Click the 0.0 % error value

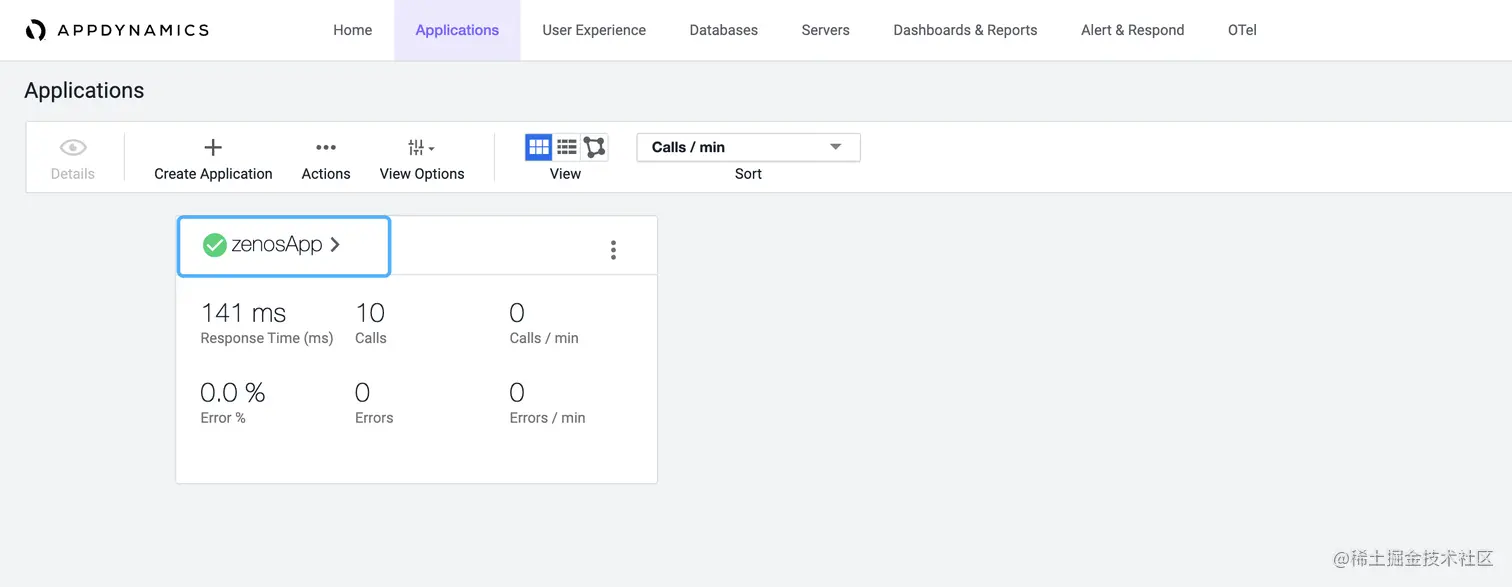[x=233, y=392]
